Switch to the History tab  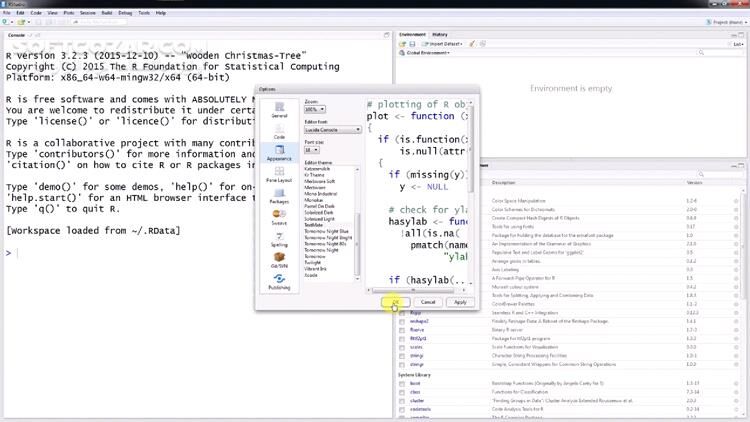tap(440, 34)
